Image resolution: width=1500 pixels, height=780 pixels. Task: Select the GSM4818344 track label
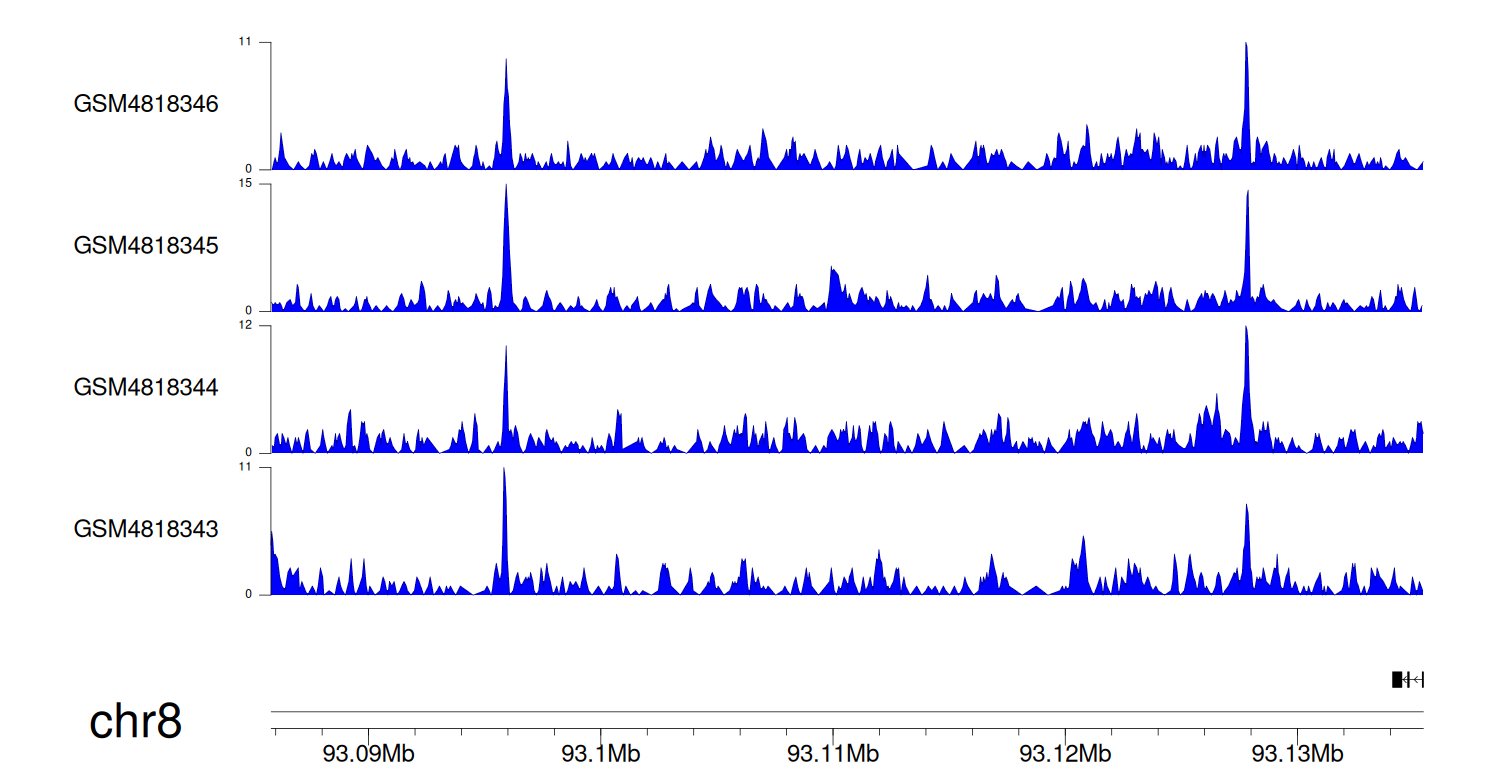tap(146, 387)
